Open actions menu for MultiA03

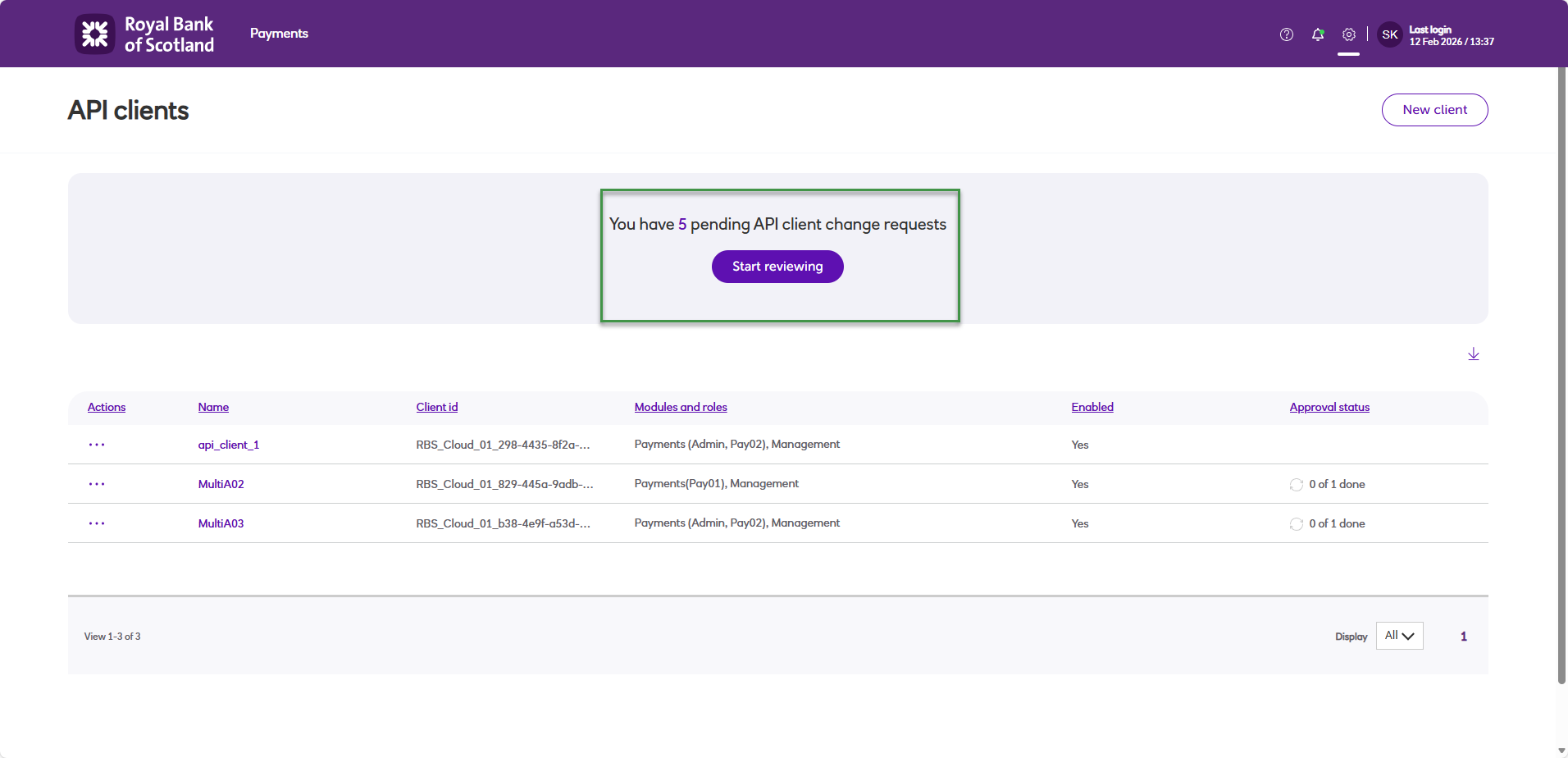click(x=97, y=523)
